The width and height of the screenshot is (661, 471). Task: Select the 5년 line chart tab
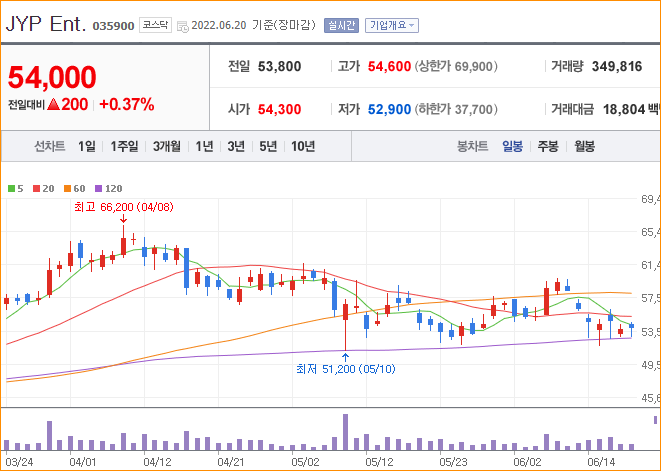coord(268,146)
